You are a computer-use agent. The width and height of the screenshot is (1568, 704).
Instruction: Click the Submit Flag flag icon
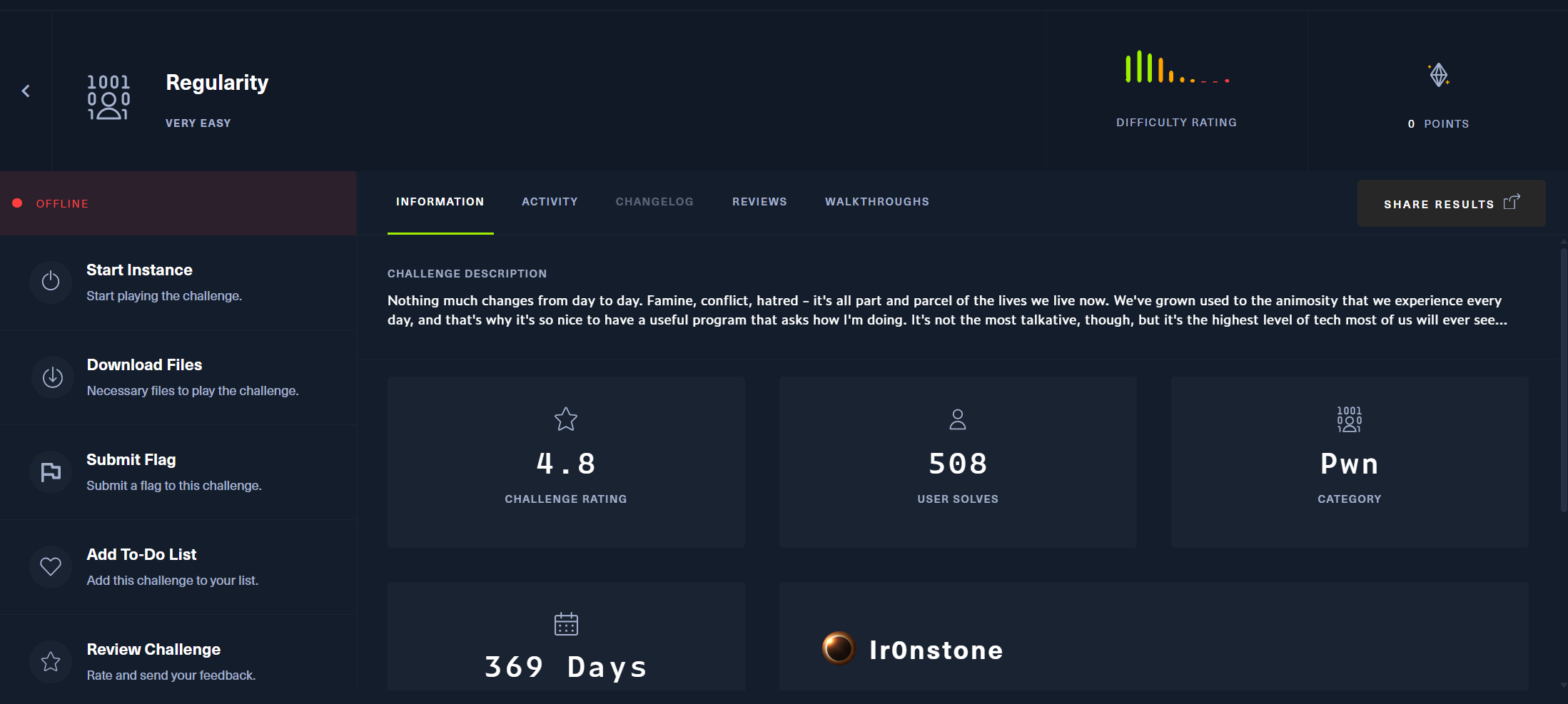(51, 471)
